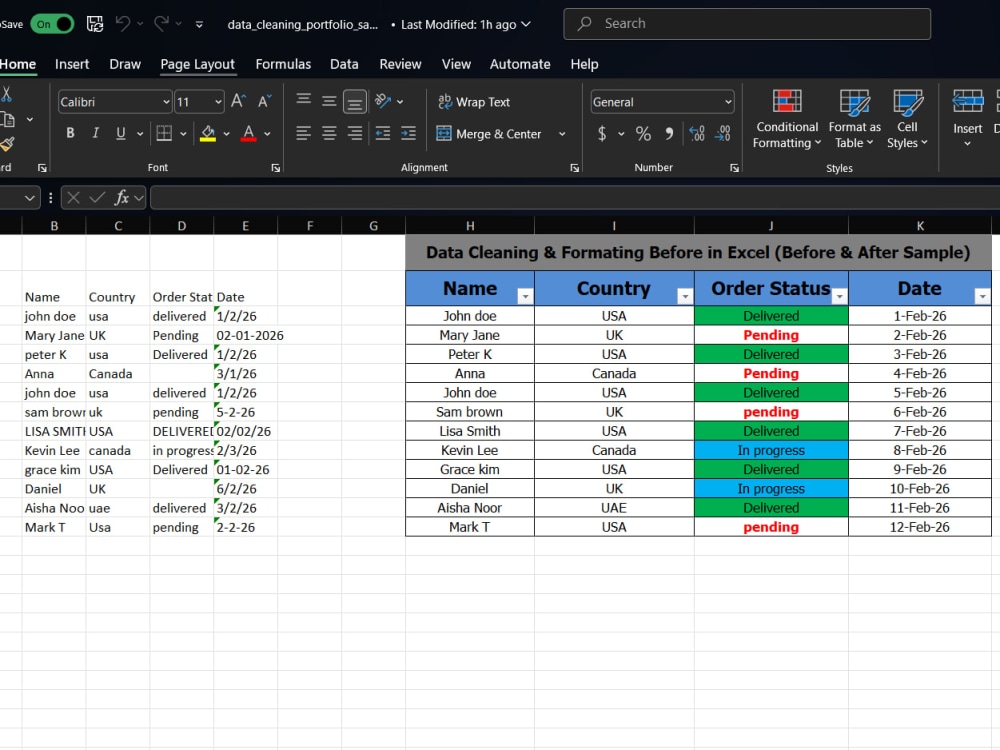
Task: Open Format as Table gallery
Action: click(x=855, y=120)
